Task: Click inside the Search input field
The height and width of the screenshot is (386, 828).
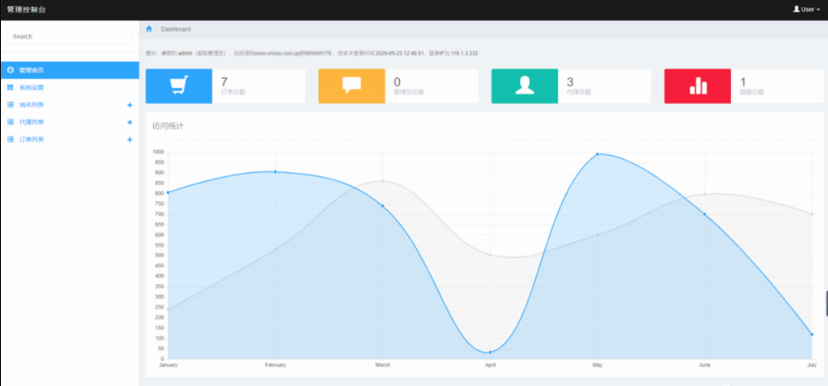Action: point(70,36)
